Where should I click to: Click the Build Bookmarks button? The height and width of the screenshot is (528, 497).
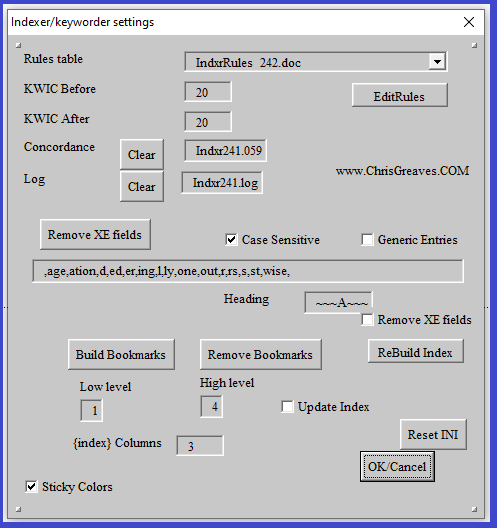121,355
